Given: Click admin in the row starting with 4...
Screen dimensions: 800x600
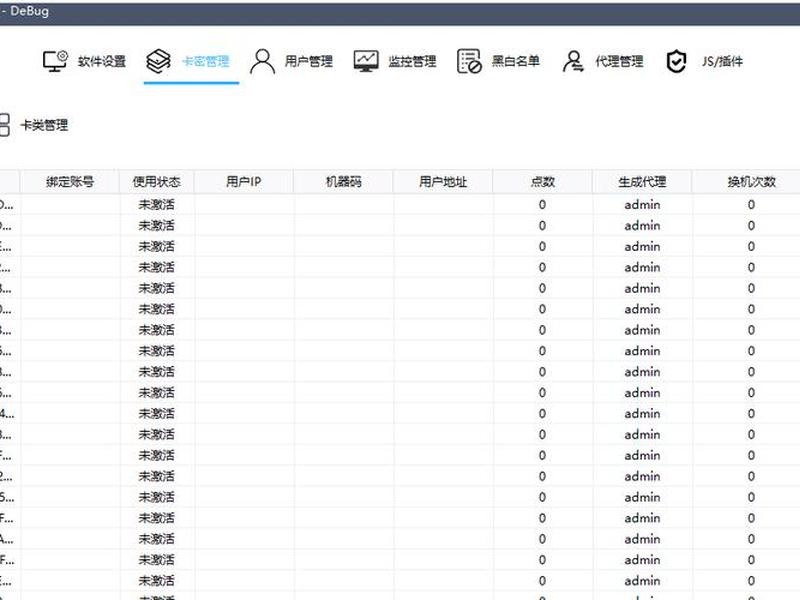Looking at the screenshot, I should tap(642, 413).
